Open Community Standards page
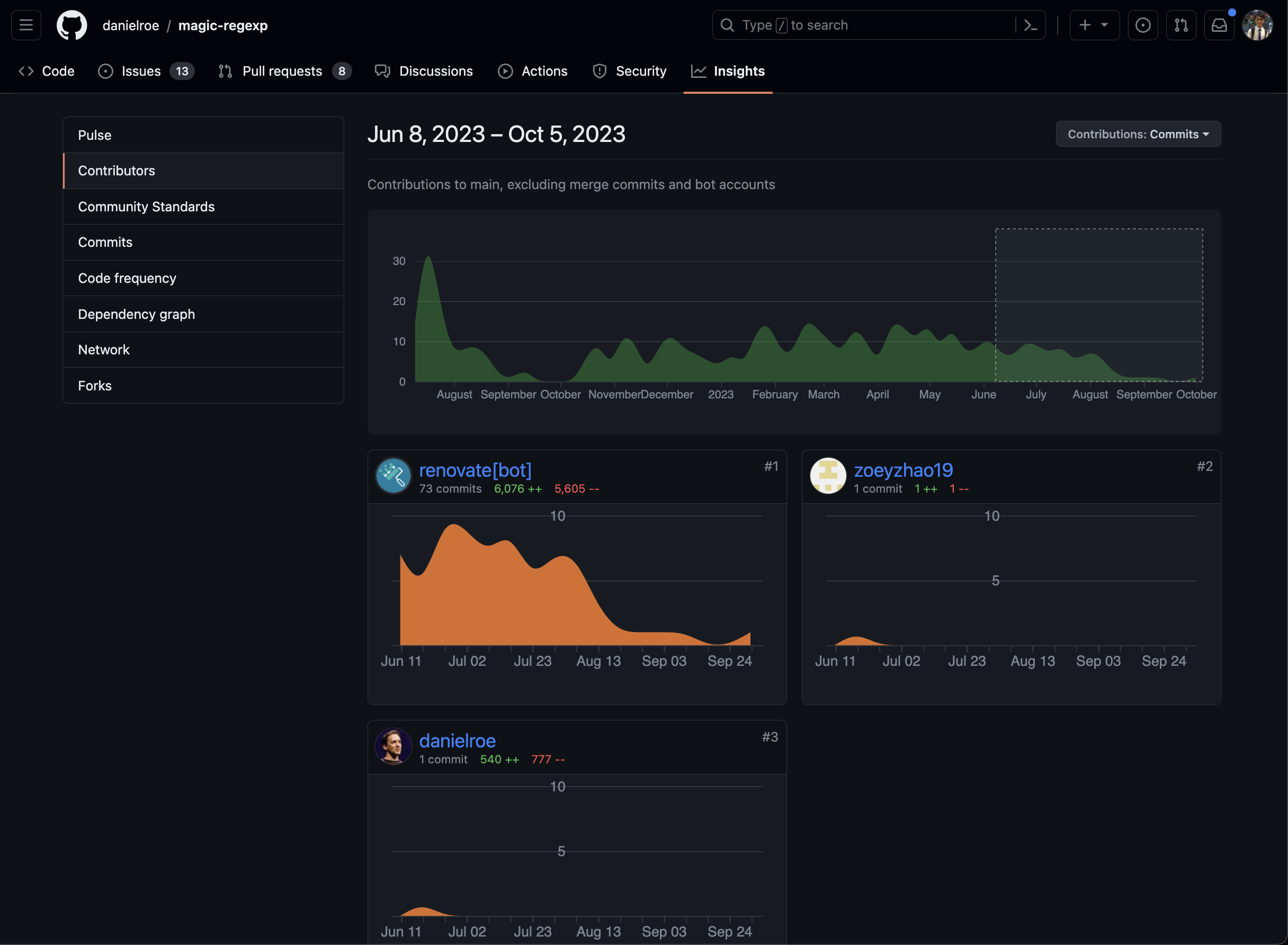1288x945 pixels. tap(203, 207)
